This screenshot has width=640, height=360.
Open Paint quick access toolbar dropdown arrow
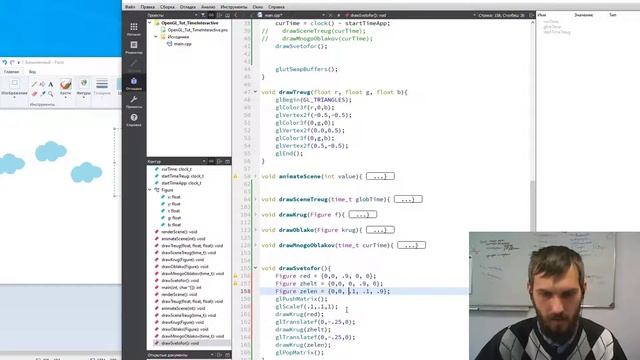(x=19, y=62)
